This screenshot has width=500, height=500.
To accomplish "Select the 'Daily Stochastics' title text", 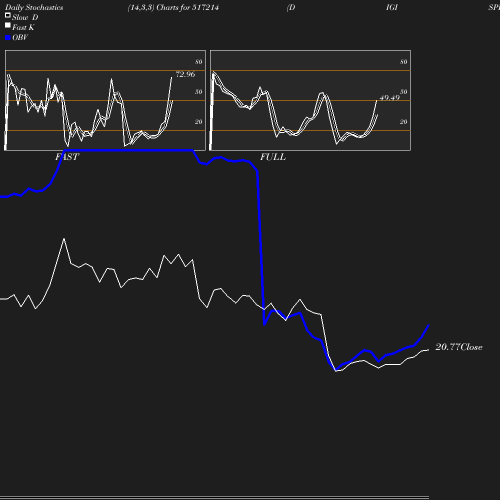I will (x=34, y=8).
